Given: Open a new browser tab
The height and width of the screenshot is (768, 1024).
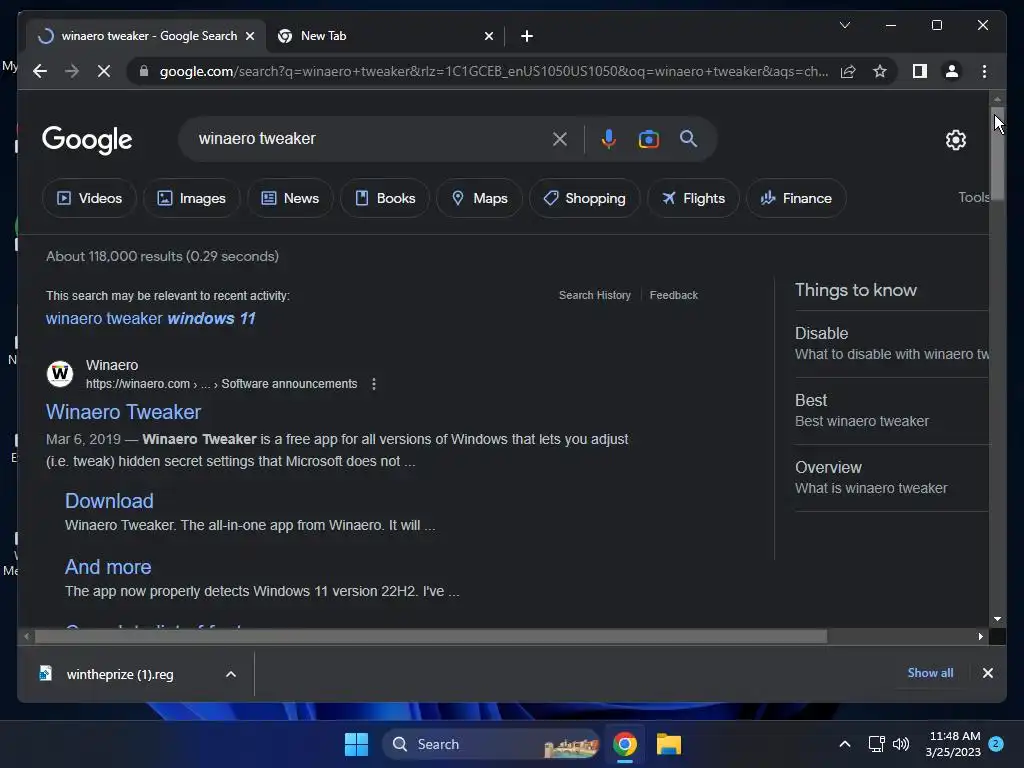Looking at the screenshot, I should coord(527,36).
